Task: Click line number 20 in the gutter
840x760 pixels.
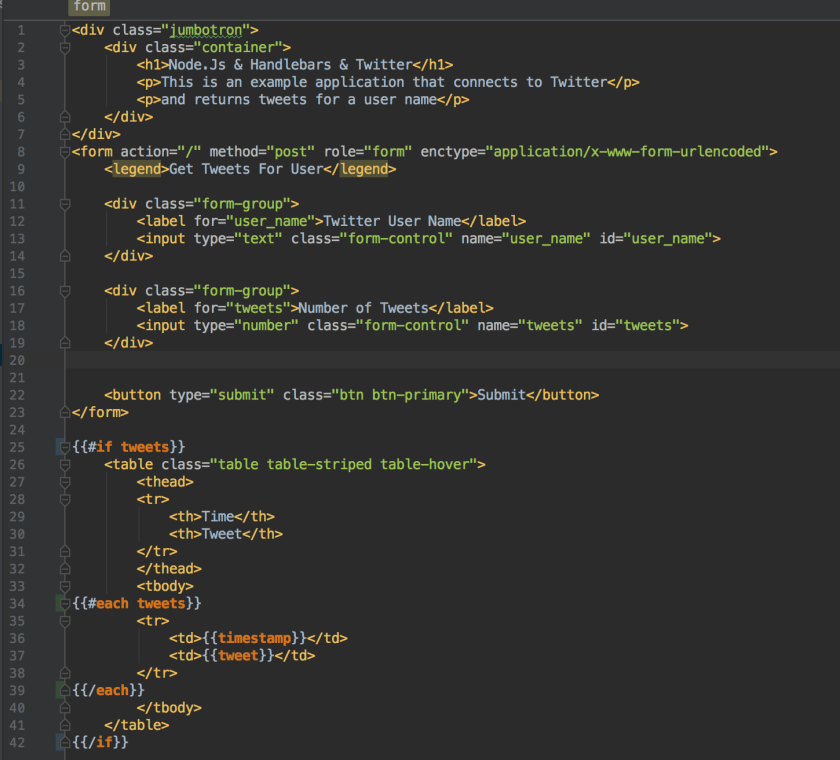Action: point(17,360)
